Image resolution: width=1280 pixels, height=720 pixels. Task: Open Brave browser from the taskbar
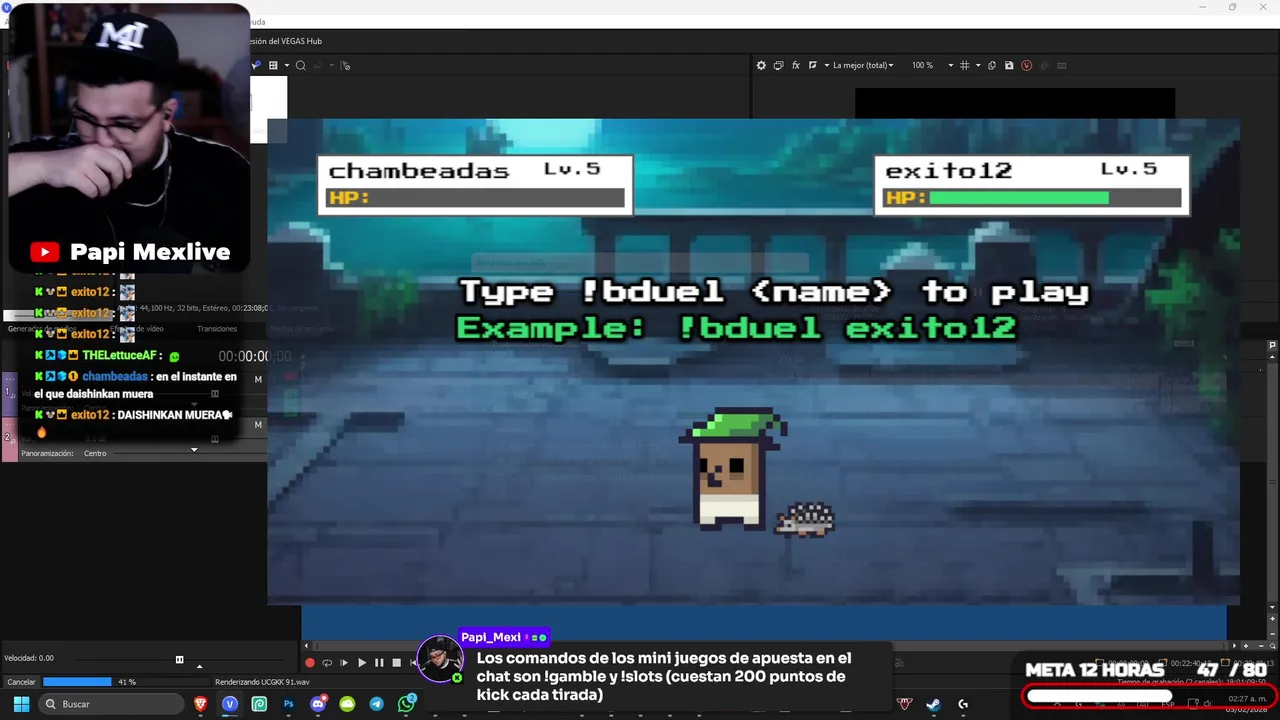click(200, 704)
